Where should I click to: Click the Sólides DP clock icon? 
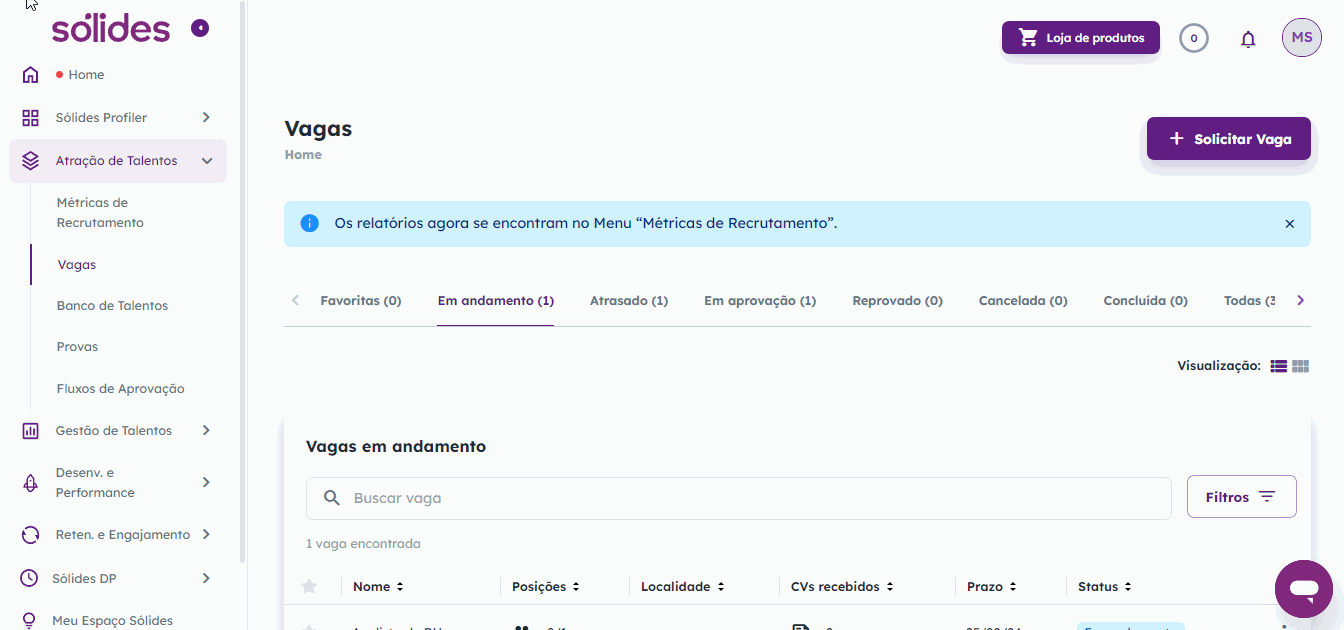click(31, 578)
